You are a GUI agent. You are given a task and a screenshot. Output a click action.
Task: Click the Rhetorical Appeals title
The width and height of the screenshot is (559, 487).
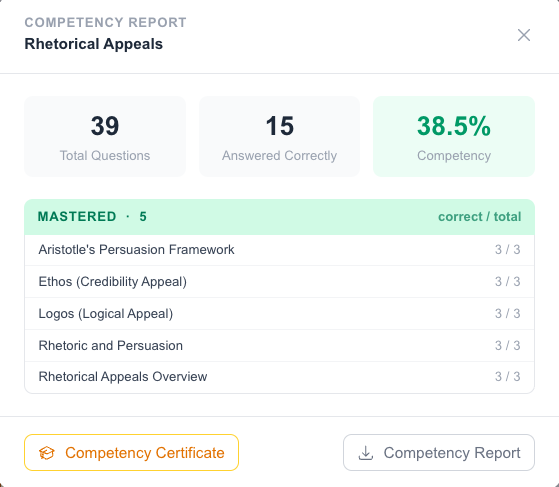coord(93,44)
